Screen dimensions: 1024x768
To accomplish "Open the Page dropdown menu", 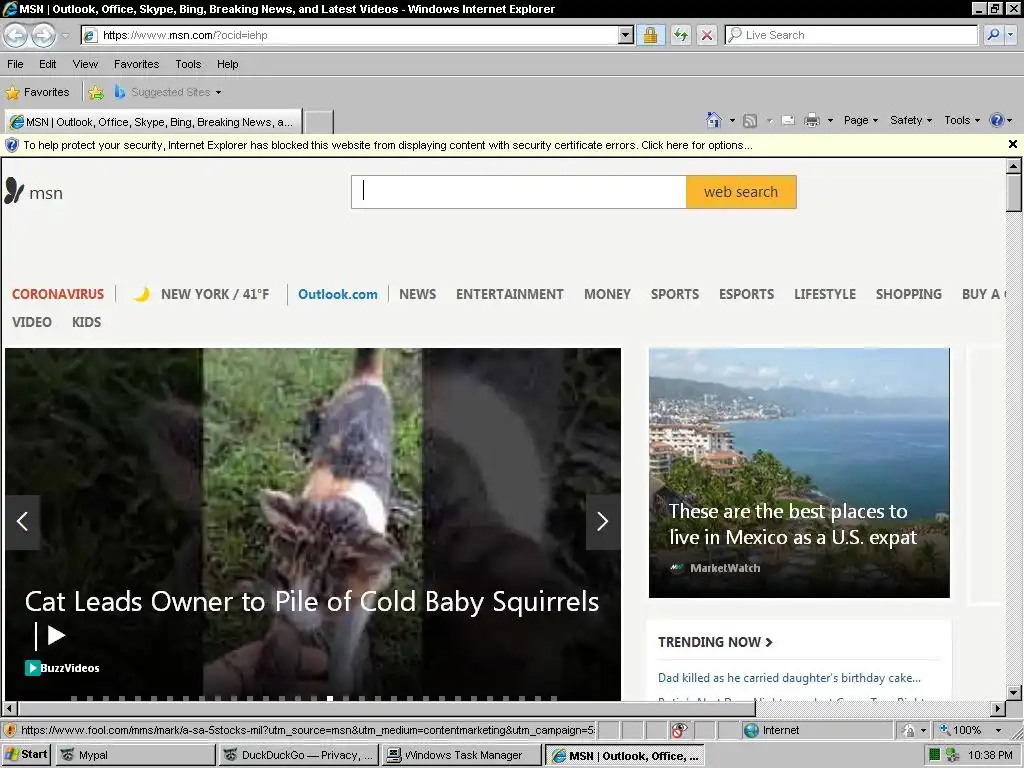I will [x=861, y=120].
